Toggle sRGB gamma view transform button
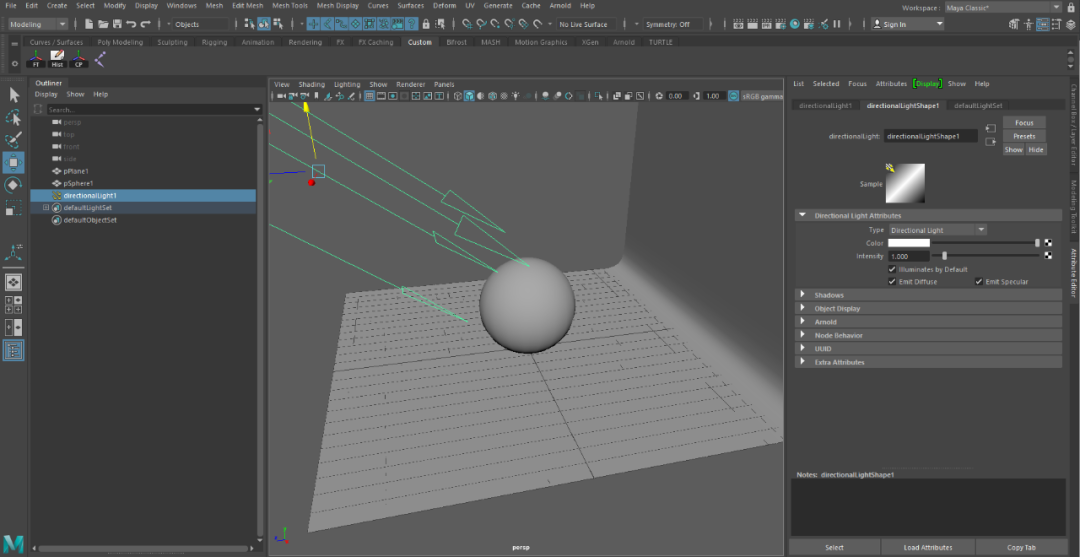This screenshot has width=1080, height=557. pos(734,96)
